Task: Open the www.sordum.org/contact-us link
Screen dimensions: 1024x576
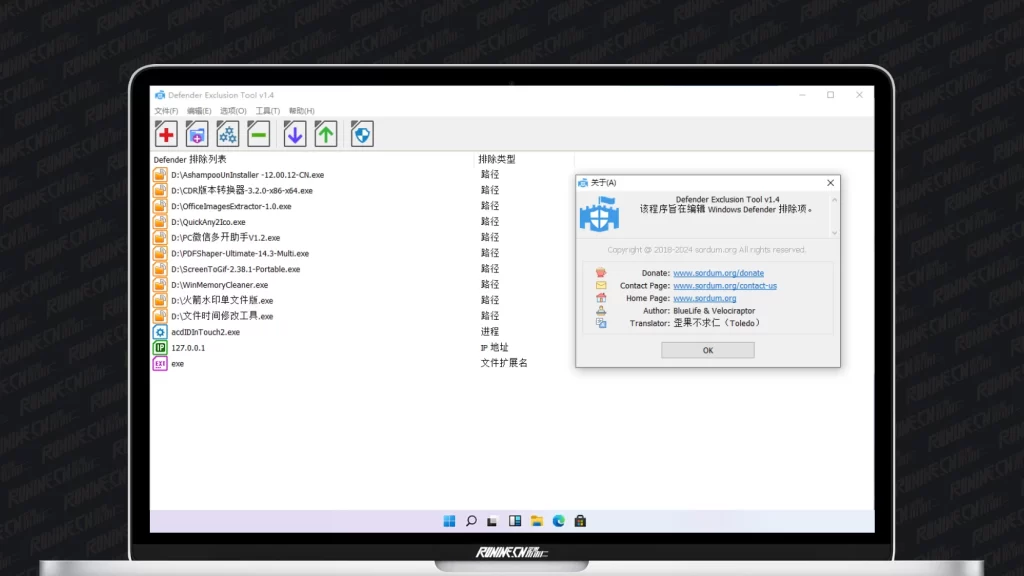Action: [724, 286]
